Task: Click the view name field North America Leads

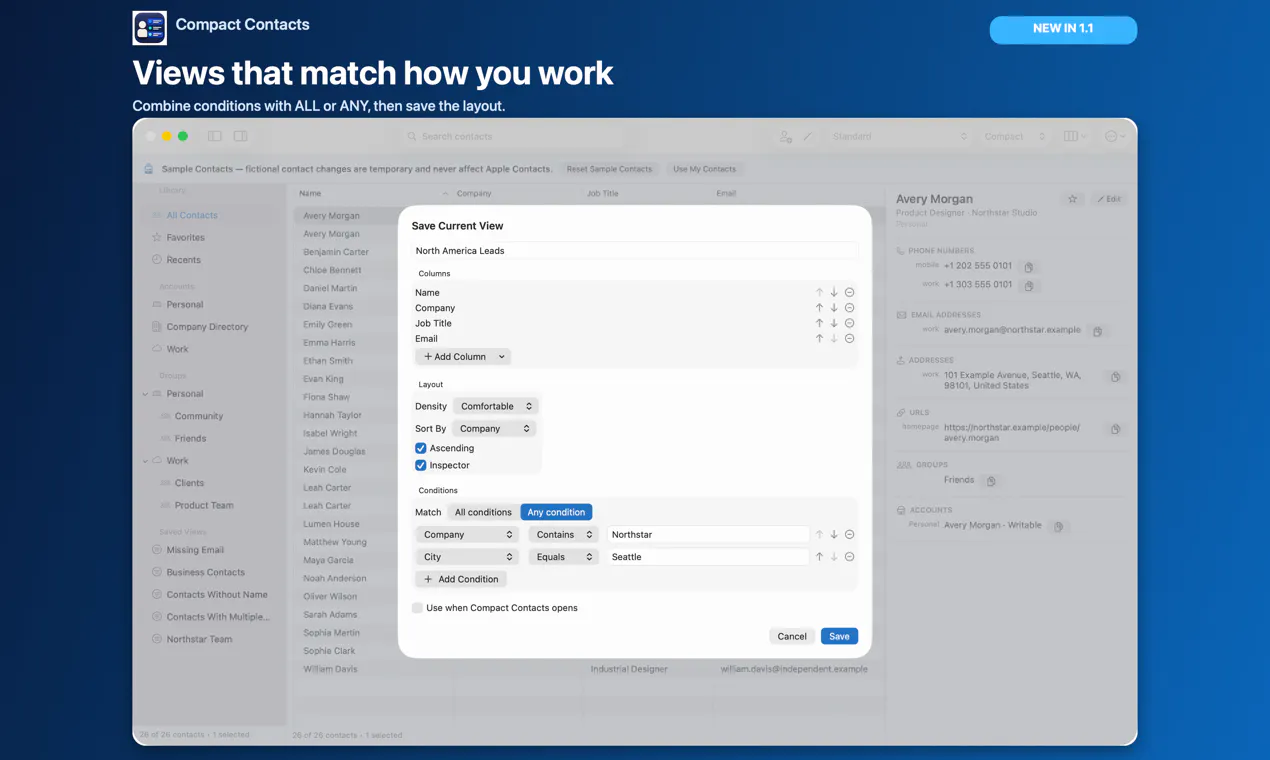Action: (x=635, y=251)
